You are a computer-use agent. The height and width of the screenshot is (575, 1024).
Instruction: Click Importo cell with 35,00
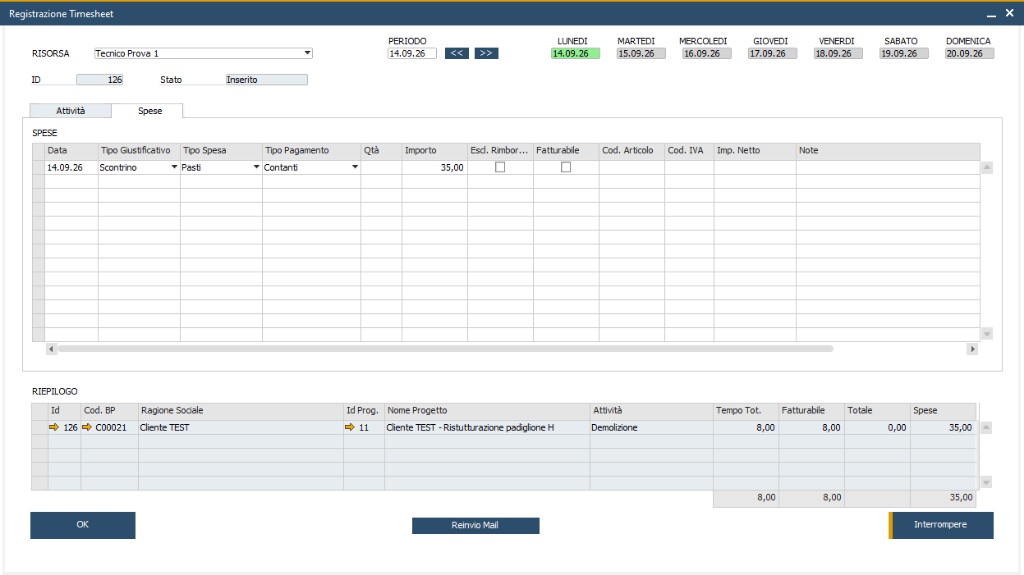434,167
